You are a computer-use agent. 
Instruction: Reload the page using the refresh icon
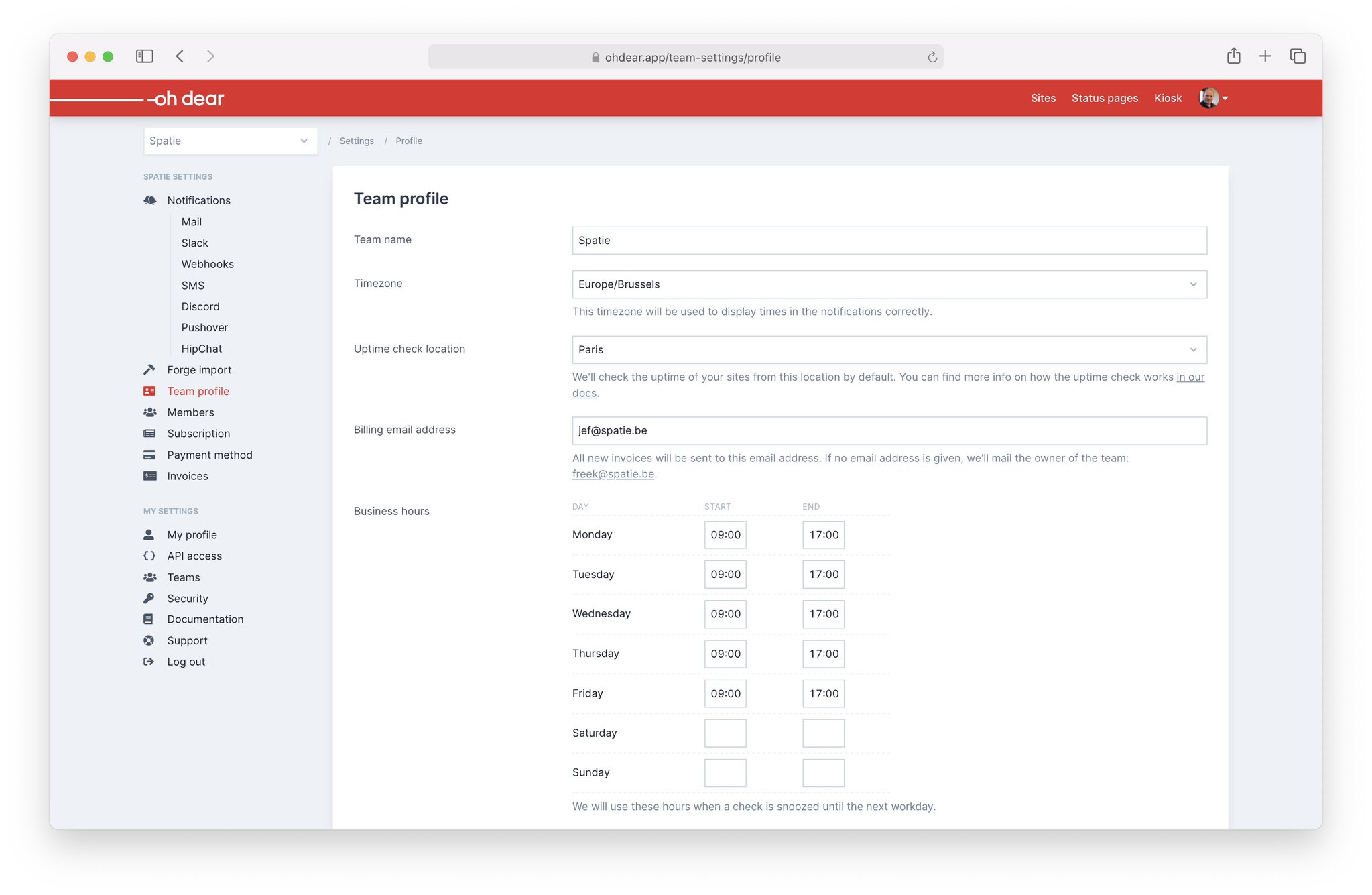(932, 57)
